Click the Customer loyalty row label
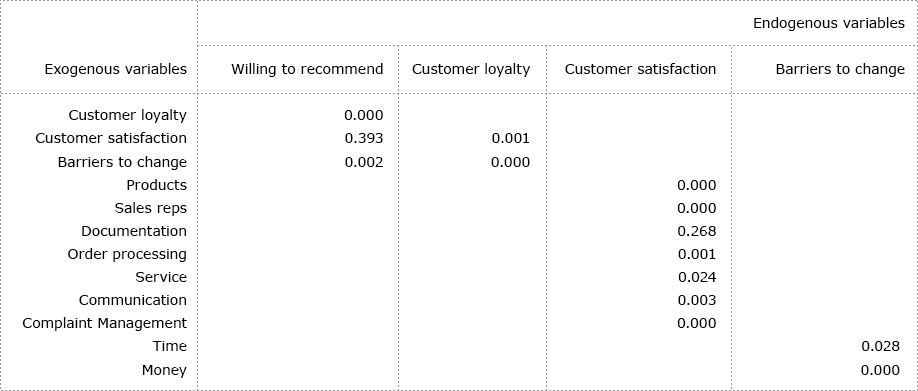The image size is (918, 391). pyautogui.click(x=128, y=115)
